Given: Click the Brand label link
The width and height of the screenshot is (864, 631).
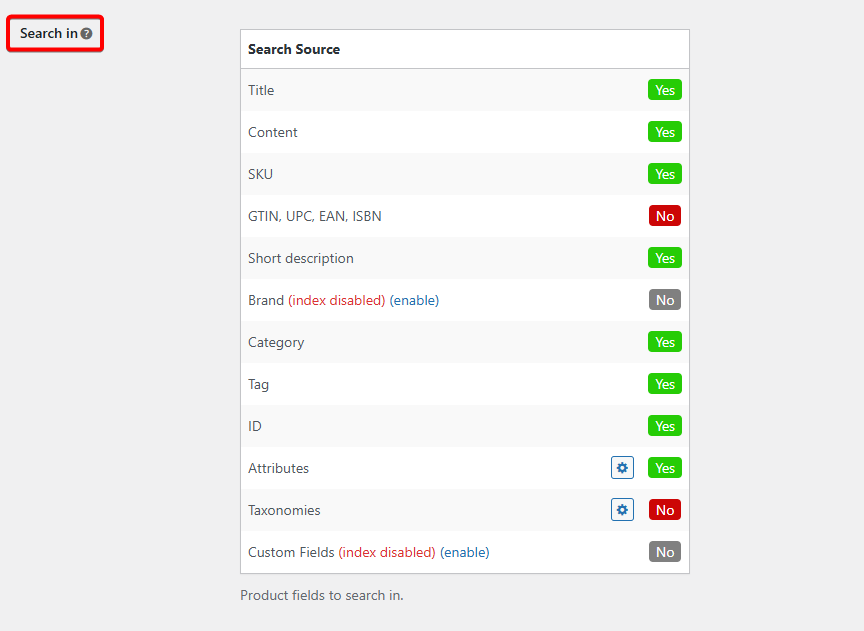Looking at the screenshot, I should (266, 300).
